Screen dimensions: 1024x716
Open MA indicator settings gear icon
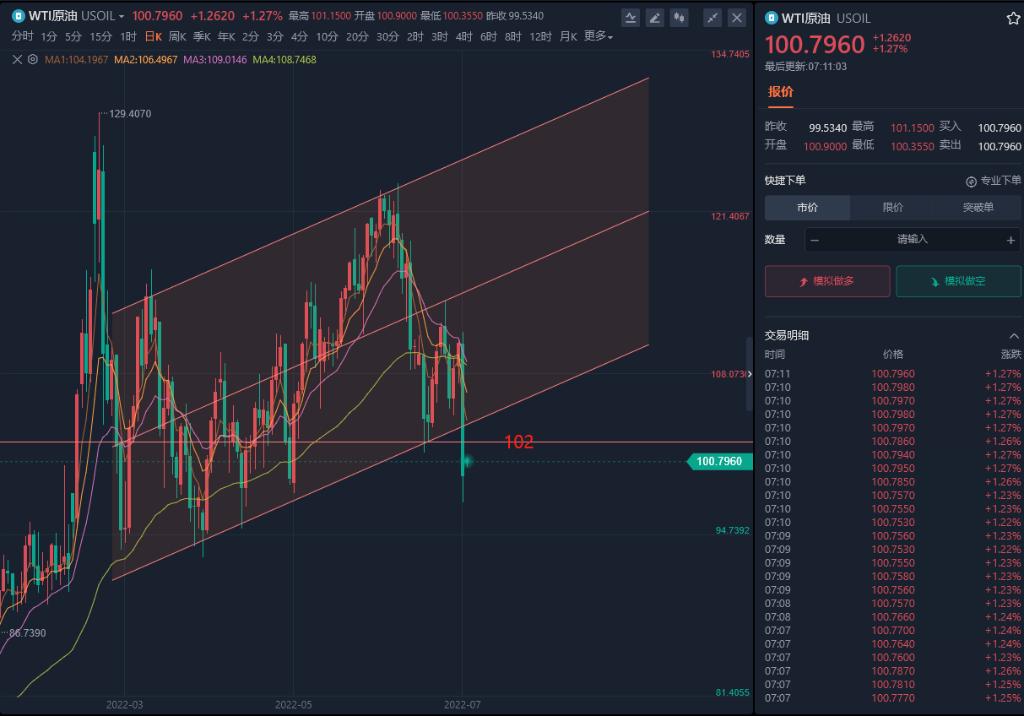tap(33, 59)
